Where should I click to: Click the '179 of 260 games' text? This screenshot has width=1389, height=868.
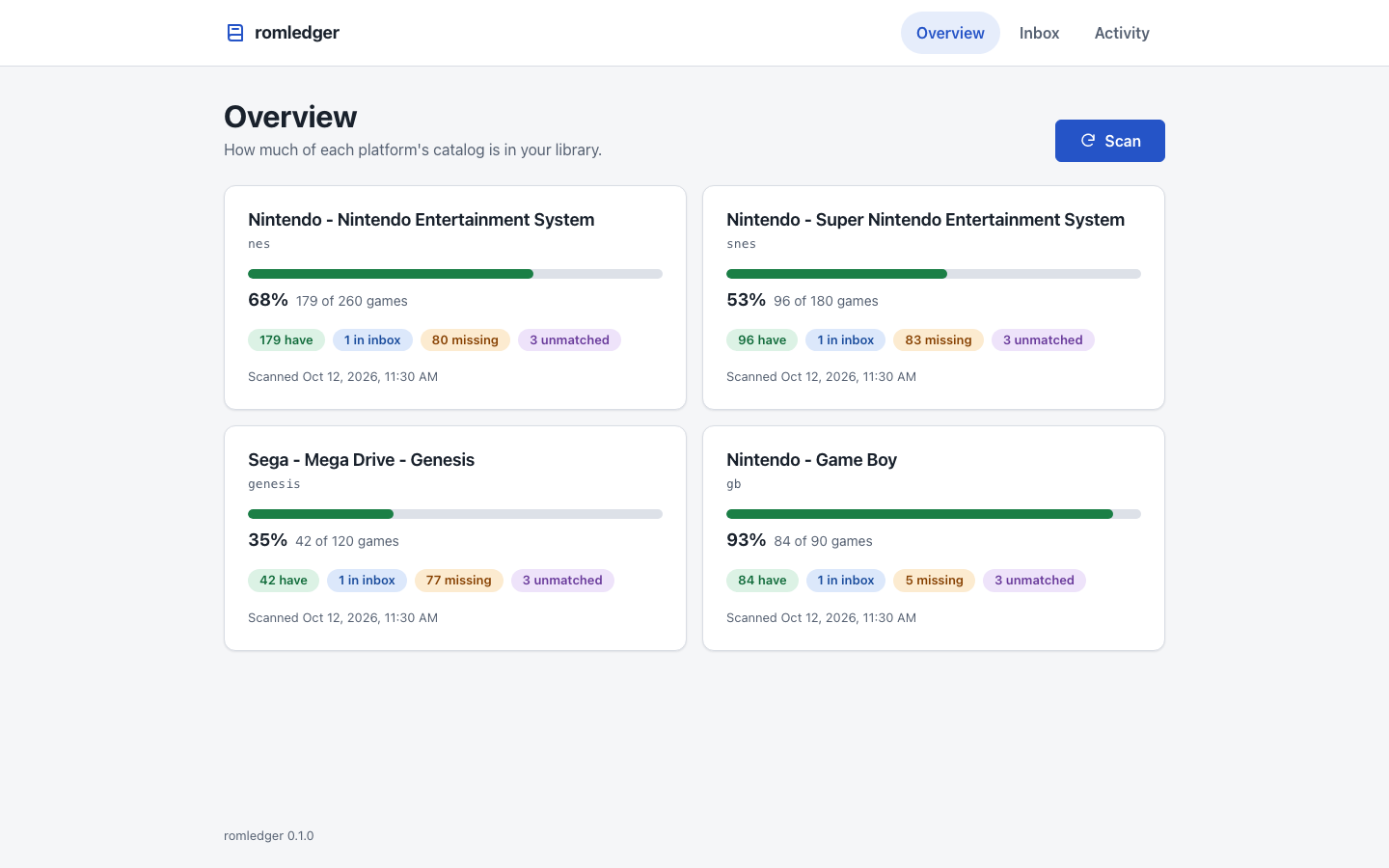click(352, 301)
